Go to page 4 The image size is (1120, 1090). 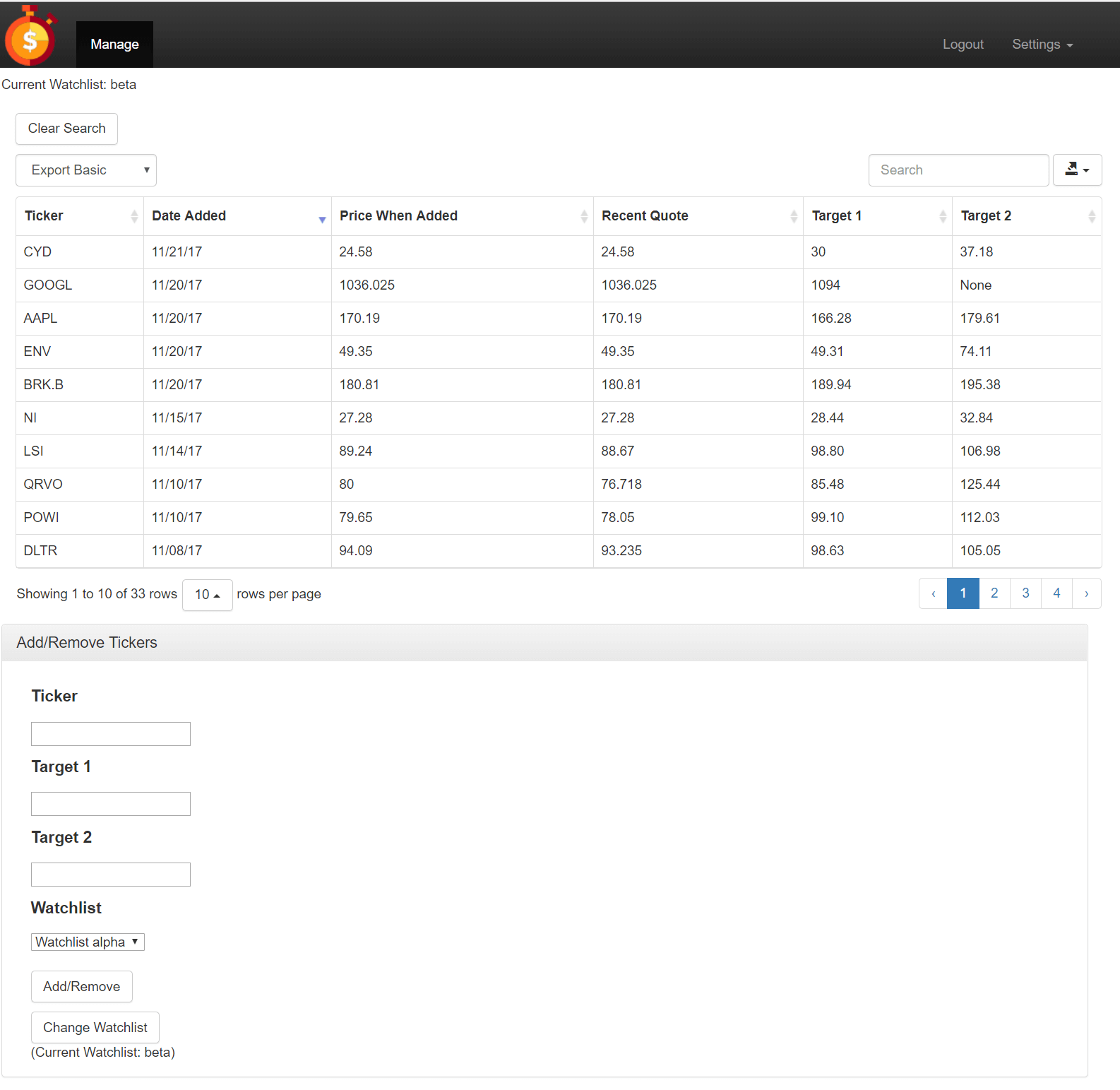click(x=1056, y=593)
